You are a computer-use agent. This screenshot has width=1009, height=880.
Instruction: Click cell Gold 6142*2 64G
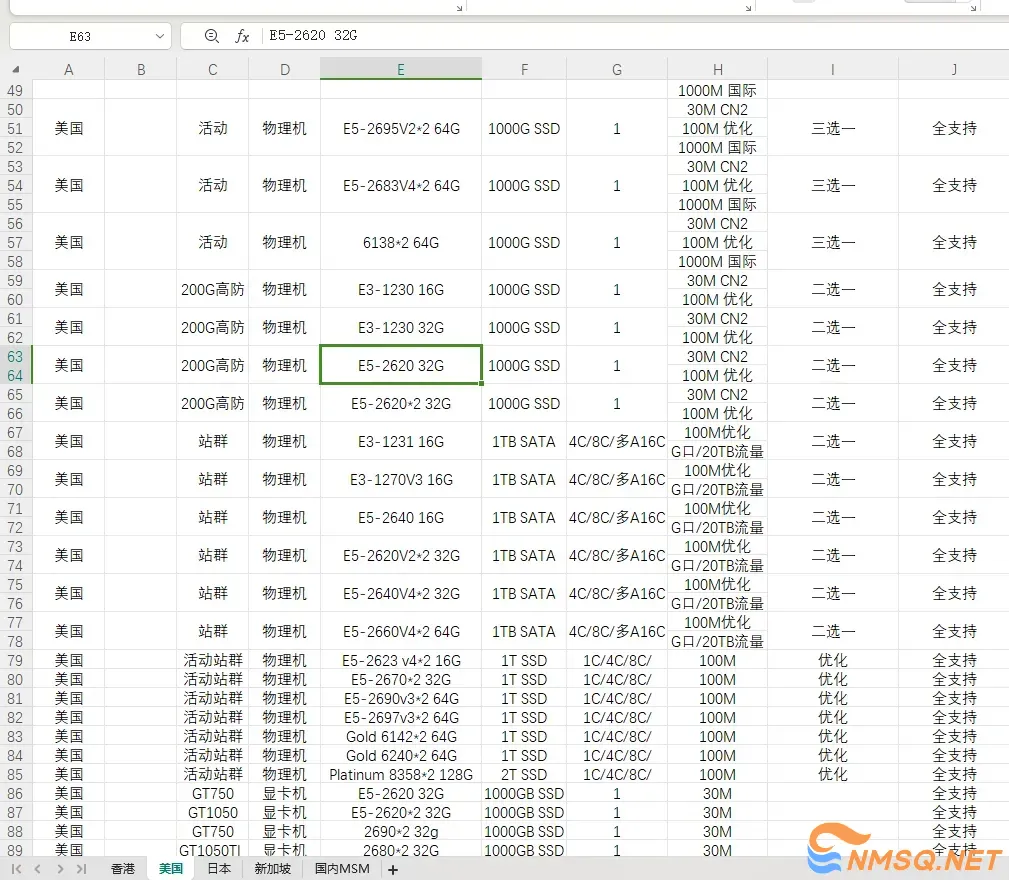(401, 737)
